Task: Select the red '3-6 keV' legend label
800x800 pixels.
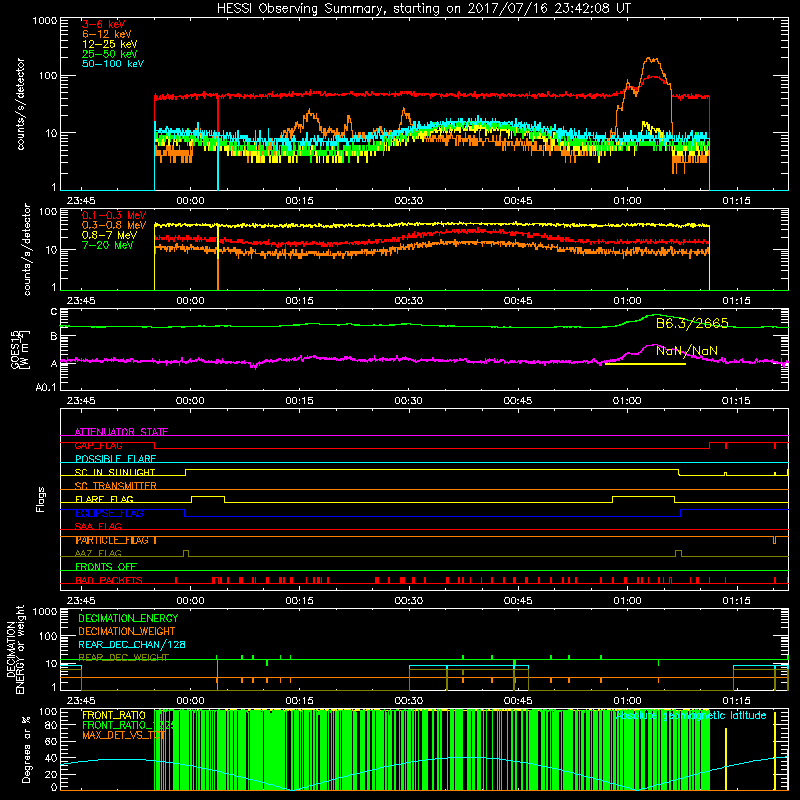Action: click(103, 24)
